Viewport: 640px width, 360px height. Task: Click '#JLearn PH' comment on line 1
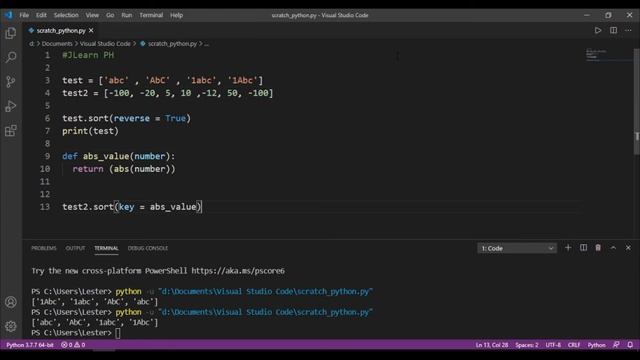(88, 55)
